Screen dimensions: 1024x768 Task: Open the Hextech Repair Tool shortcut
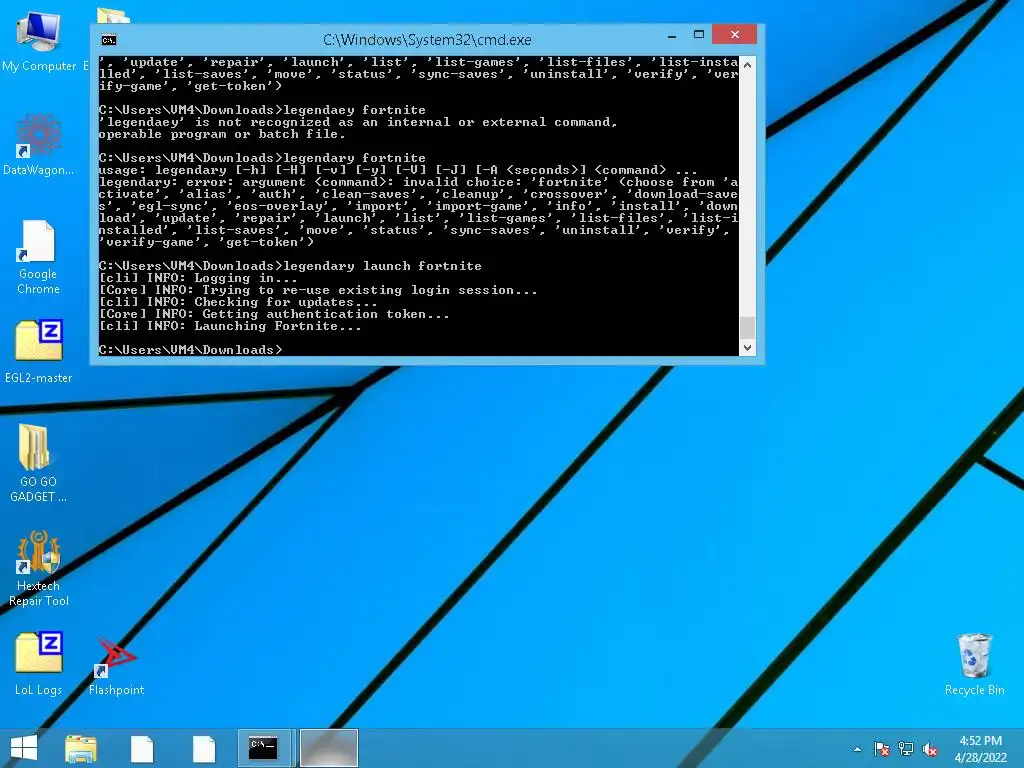click(39, 568)
